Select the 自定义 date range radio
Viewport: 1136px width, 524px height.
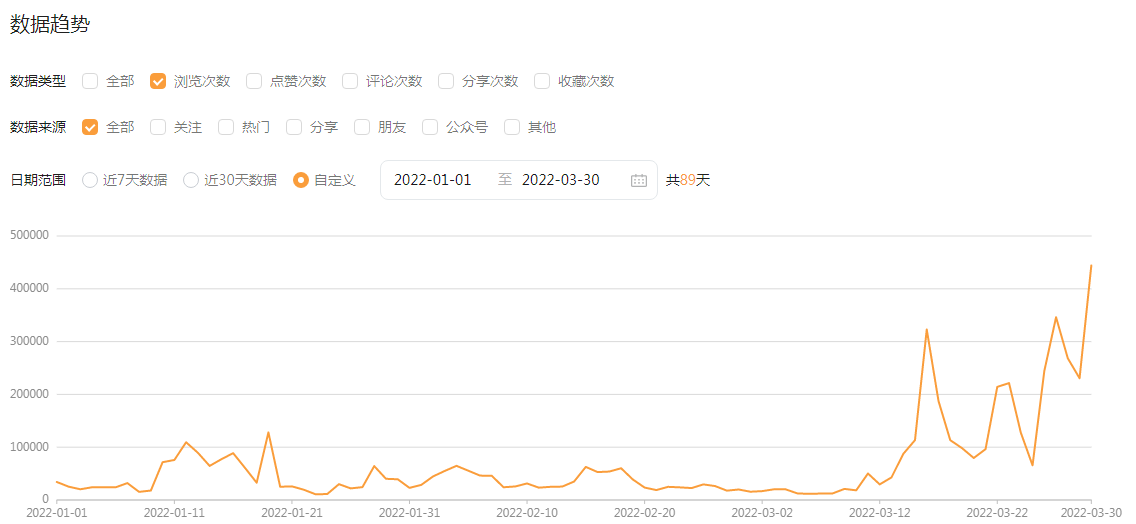(301, 180)
